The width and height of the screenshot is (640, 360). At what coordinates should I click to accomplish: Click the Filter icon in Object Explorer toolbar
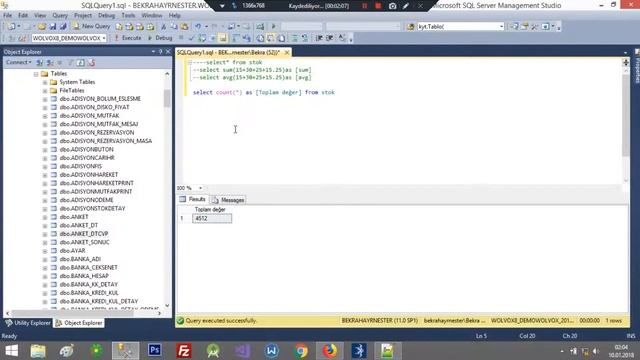tap(70, 63)
